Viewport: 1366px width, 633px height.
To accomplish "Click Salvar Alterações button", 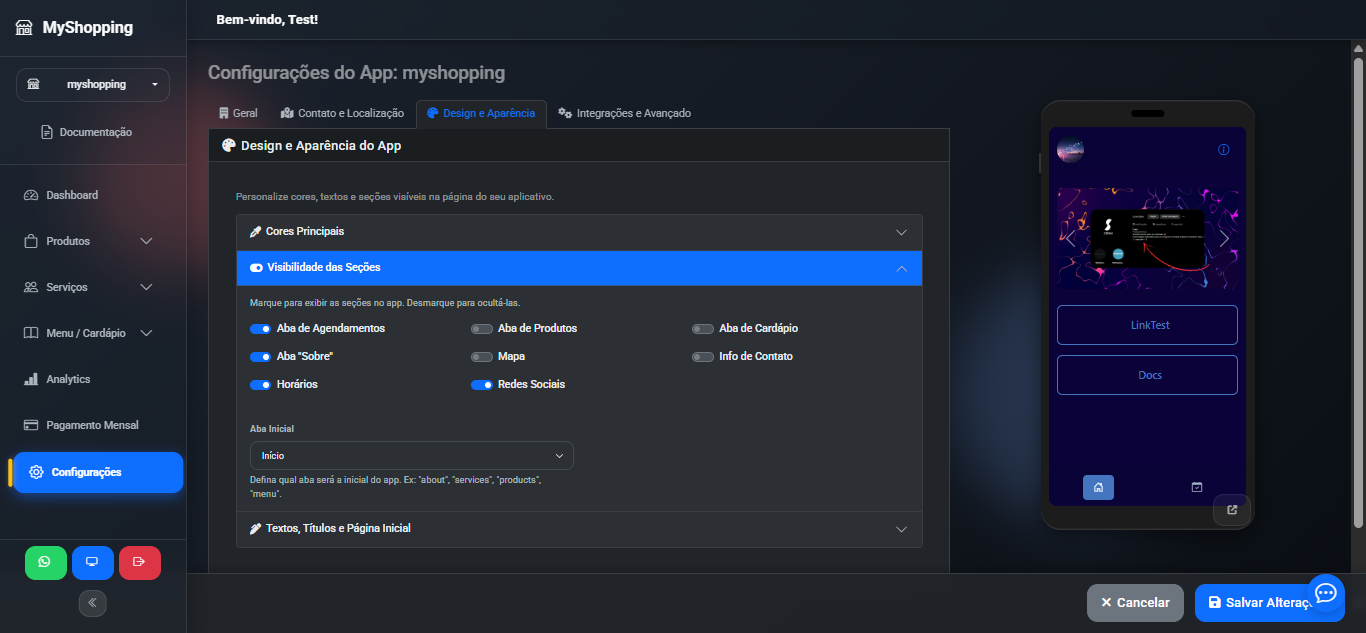I will tap(1269, 603).
